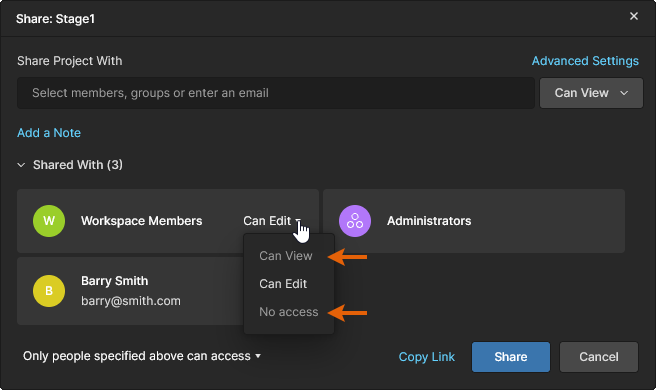Click the green Workspace Members avatar icon
The image size is (656, 390).
tap(49, 221)
